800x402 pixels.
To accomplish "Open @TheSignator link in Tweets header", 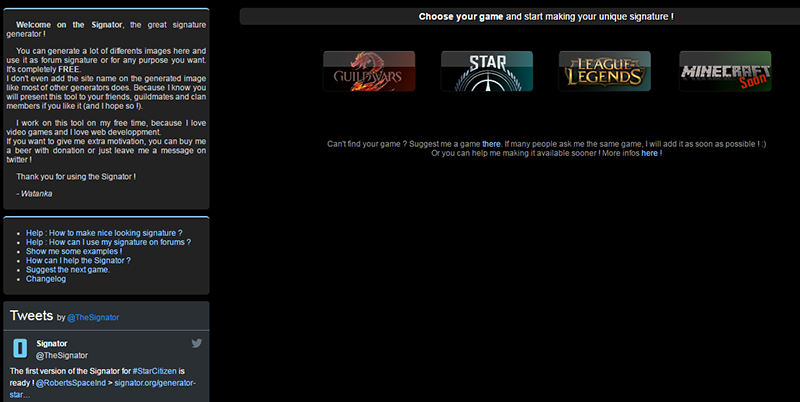I will 93,317.
